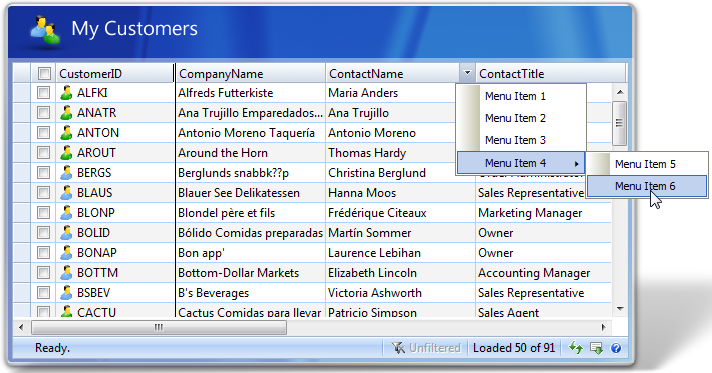Expand Menu Item 4 submenu arrow
The height and width of the screenshot is (373, 712).
coord(576,164)
